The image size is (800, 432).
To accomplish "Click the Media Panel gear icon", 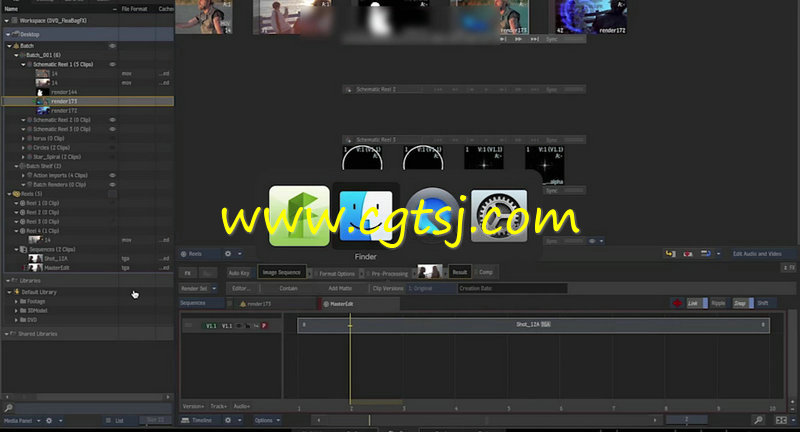I will (x=49, y=421).
